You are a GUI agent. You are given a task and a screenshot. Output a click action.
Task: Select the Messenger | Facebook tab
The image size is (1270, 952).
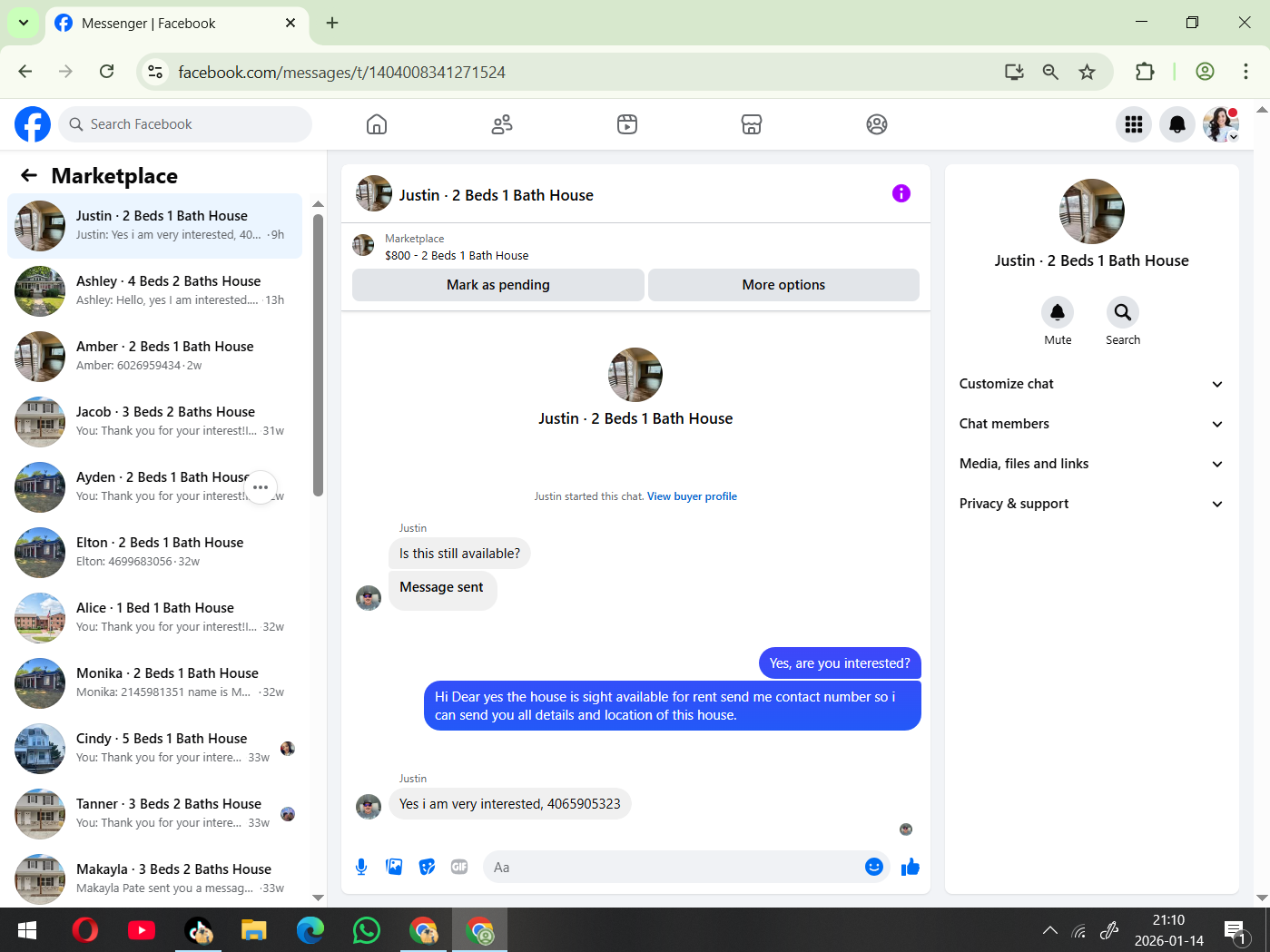175,24
